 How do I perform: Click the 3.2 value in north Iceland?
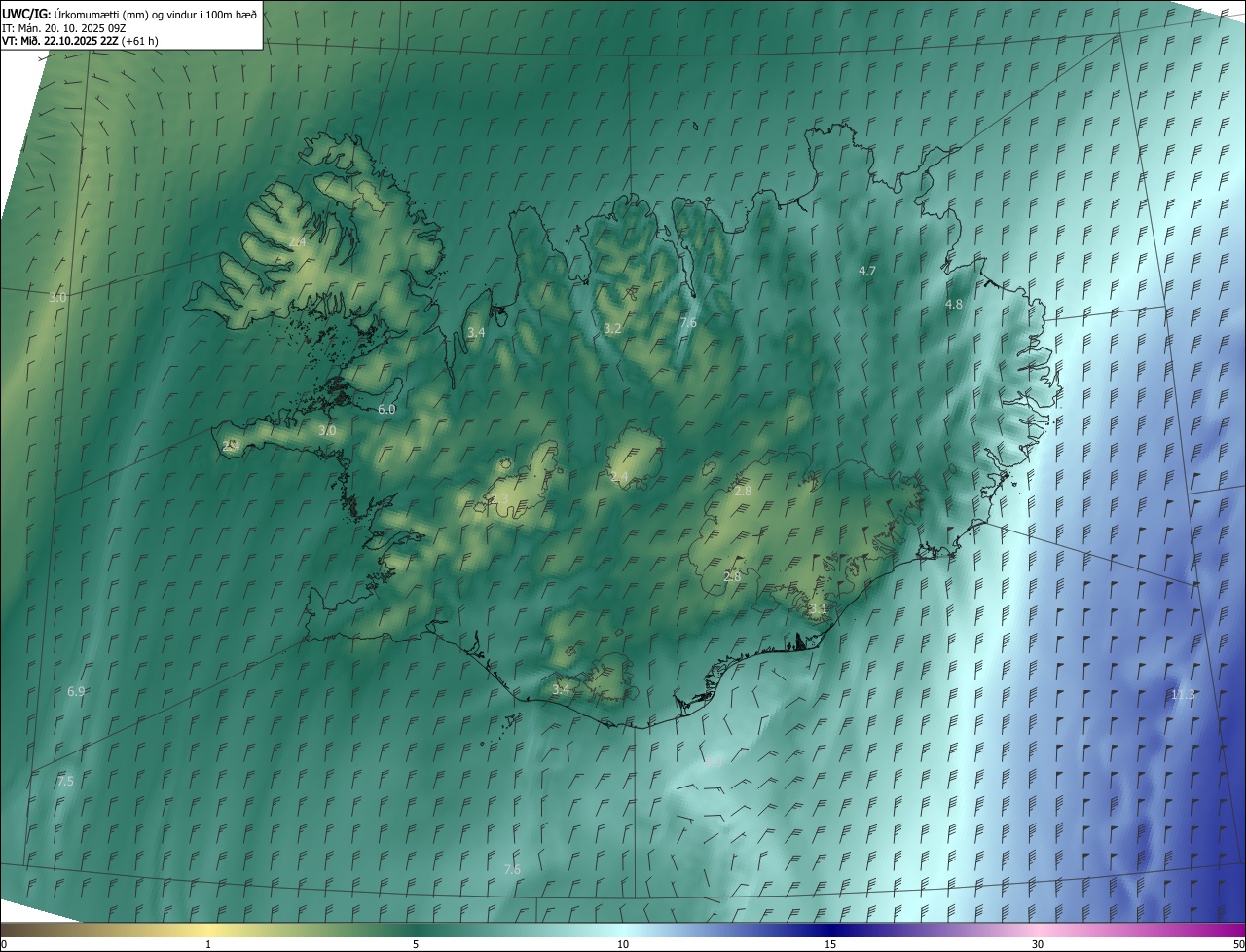(x=612, y=328)
